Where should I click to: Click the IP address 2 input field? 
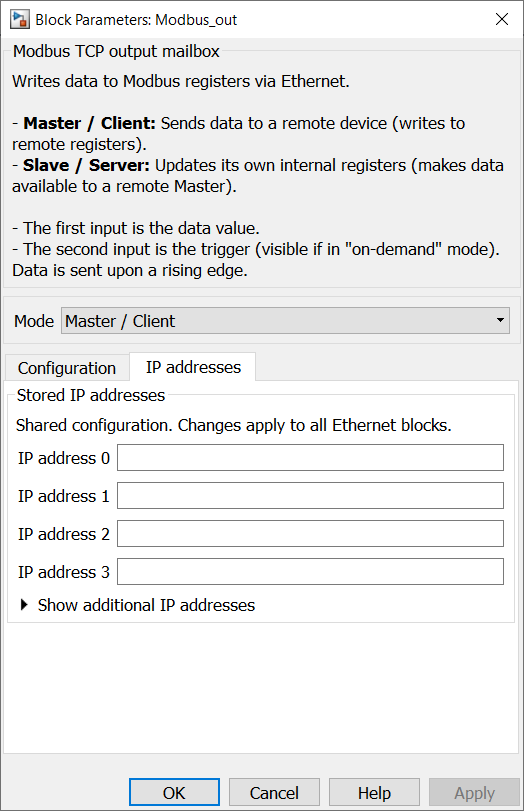310,533
